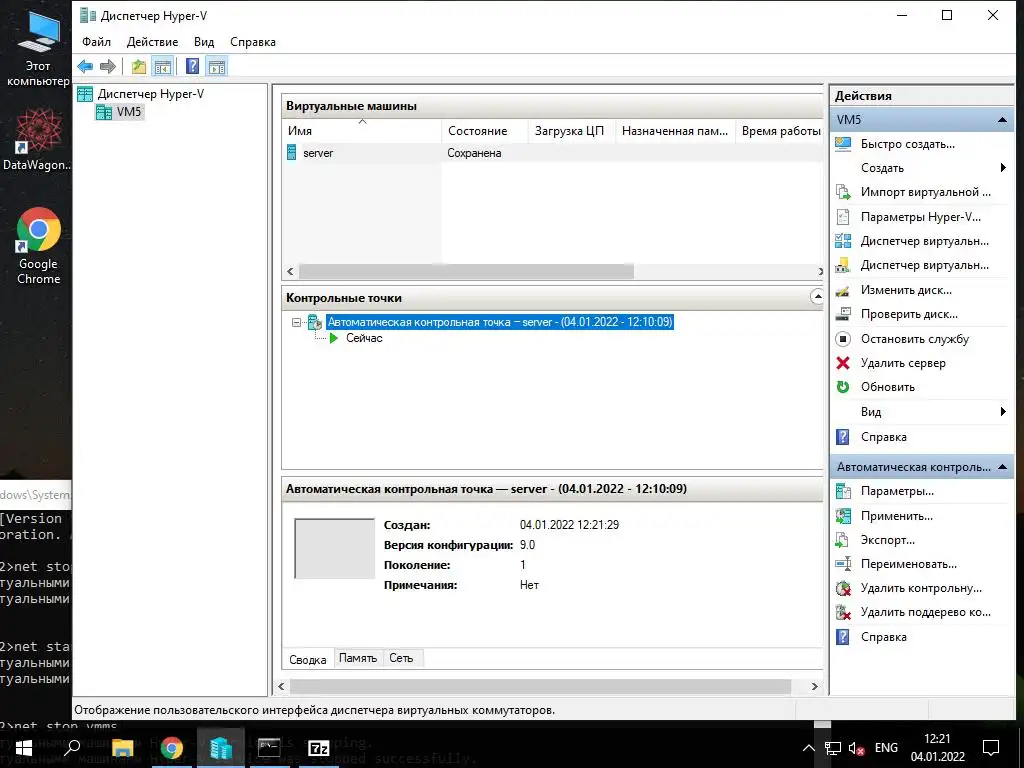The width and height of the screenshot is (1024, 768).
Task: Click the Up one level folder icon
Action: pyautogui.click(x=138, y=66)
